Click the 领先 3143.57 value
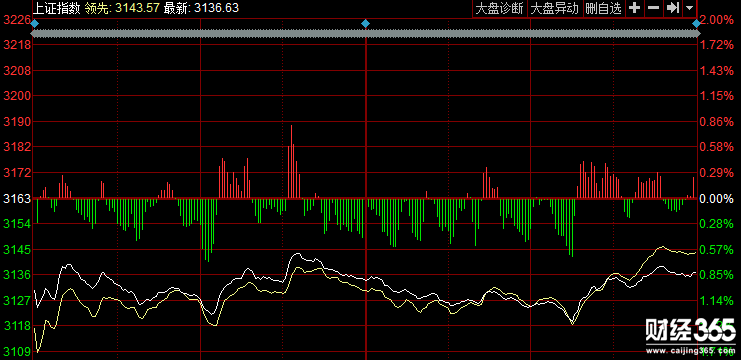Image resolution: width=741 pixels, height=360 pixels. click(x=122, y=8)
